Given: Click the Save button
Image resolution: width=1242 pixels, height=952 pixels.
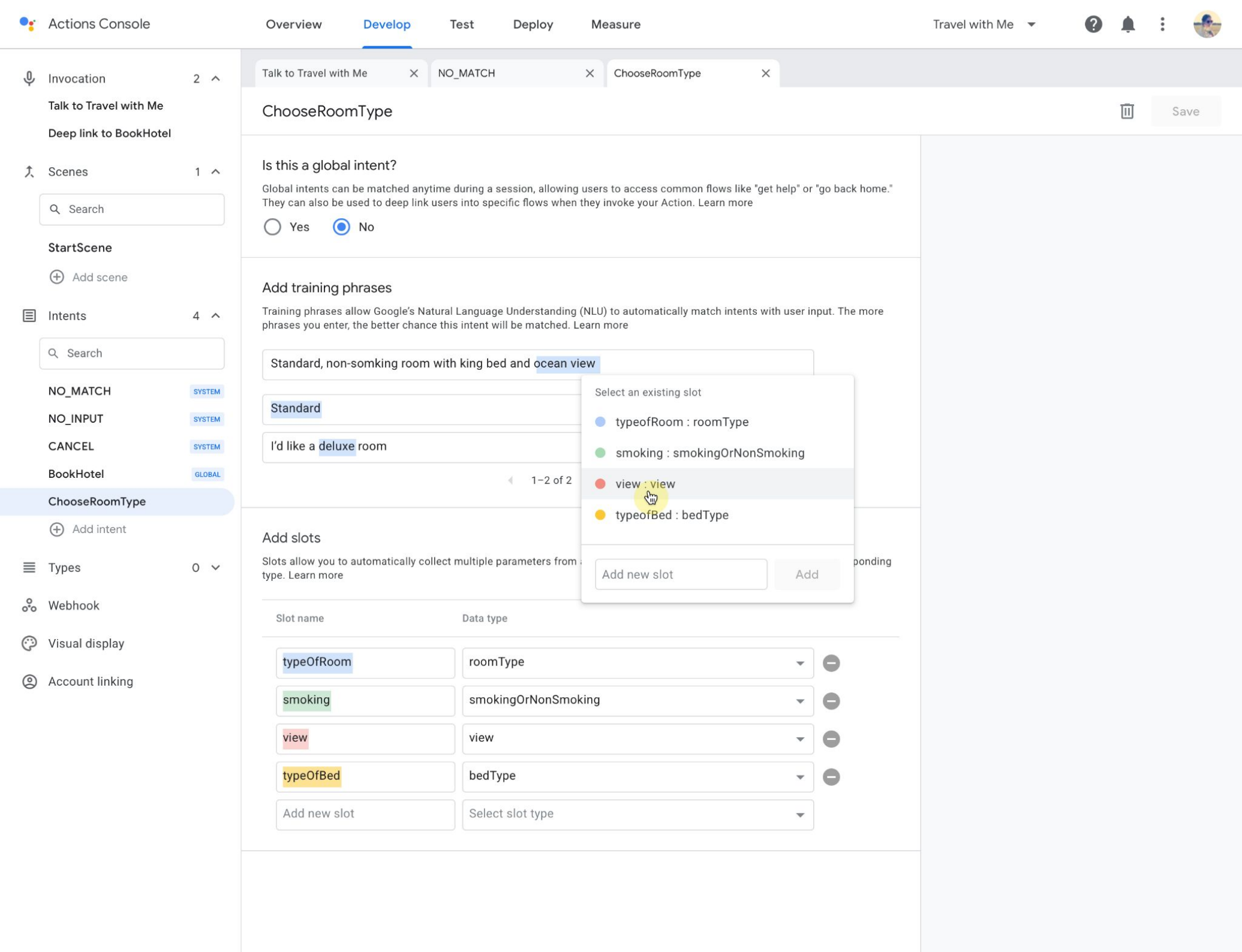Looking at the screenshot, I should point(1185,112).
